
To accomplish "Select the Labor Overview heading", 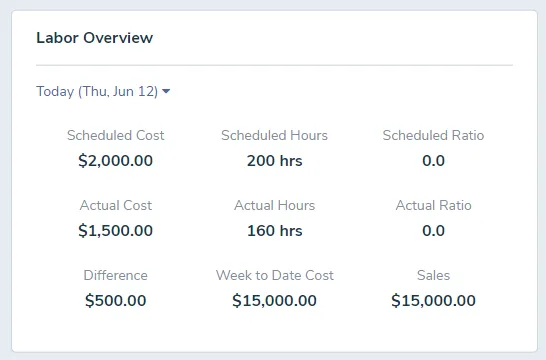I will (95, 38).
